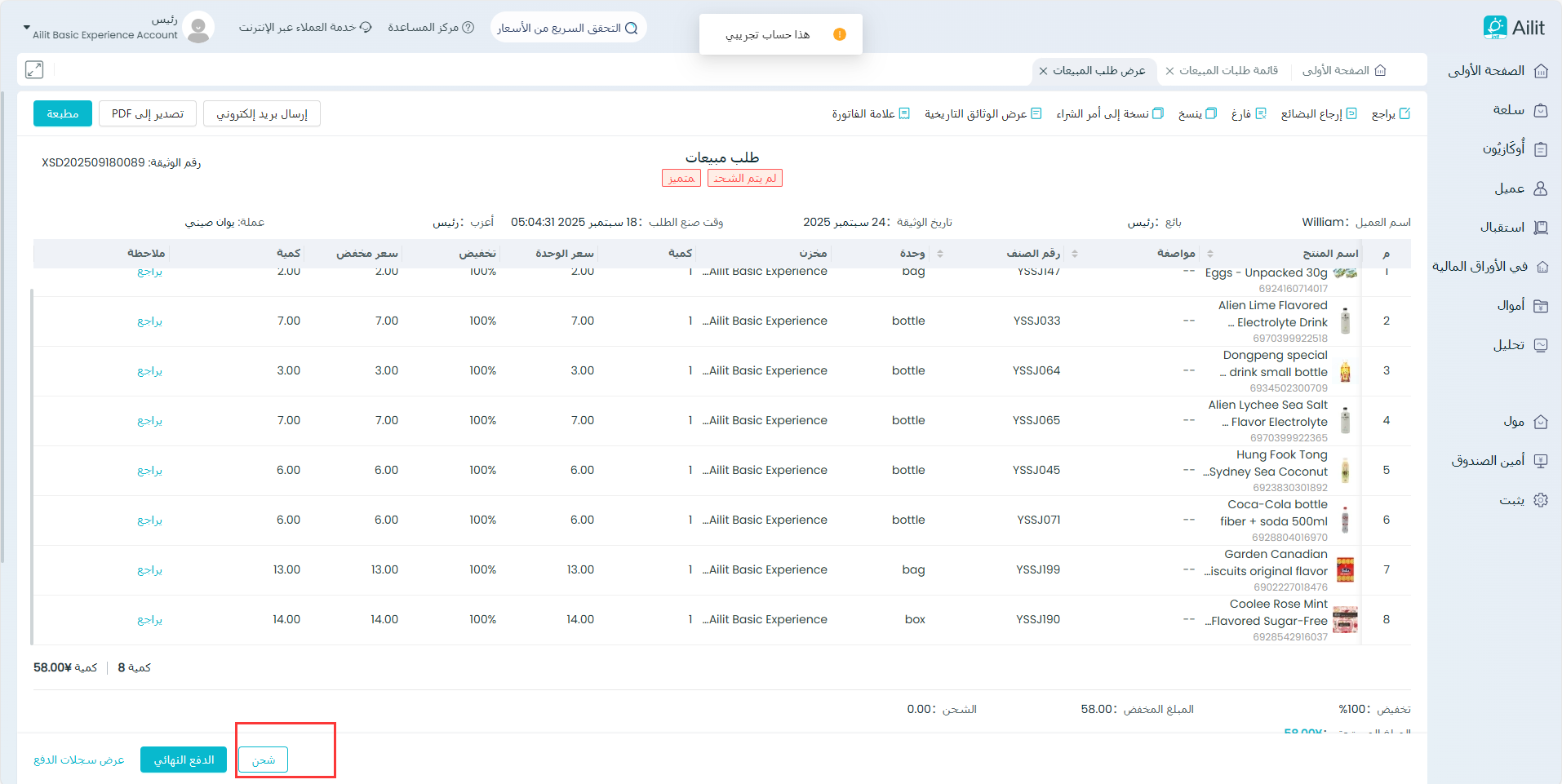Open خدمة العملاء عبر الإنترنت
The image size is (1562, 784).
tap(305, 28)
